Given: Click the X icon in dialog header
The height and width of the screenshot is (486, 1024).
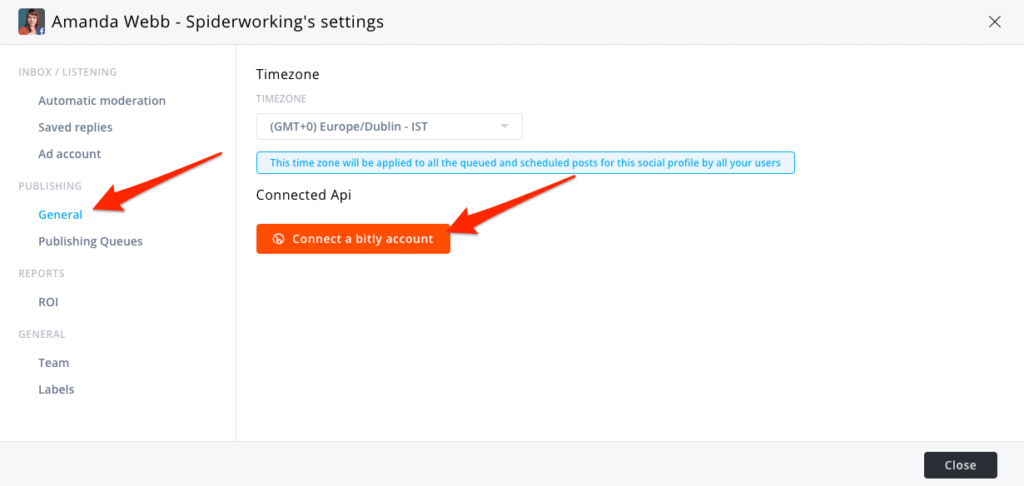Looking at the screenshot, I should (x=994, y=21).
